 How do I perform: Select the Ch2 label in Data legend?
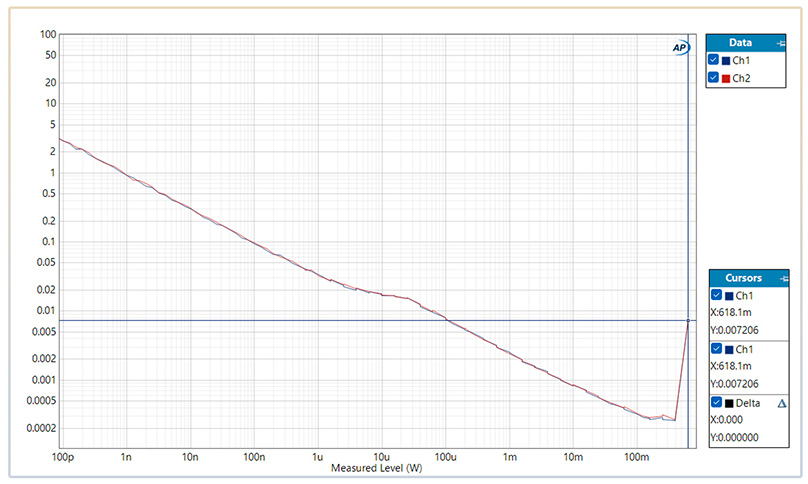741,78
